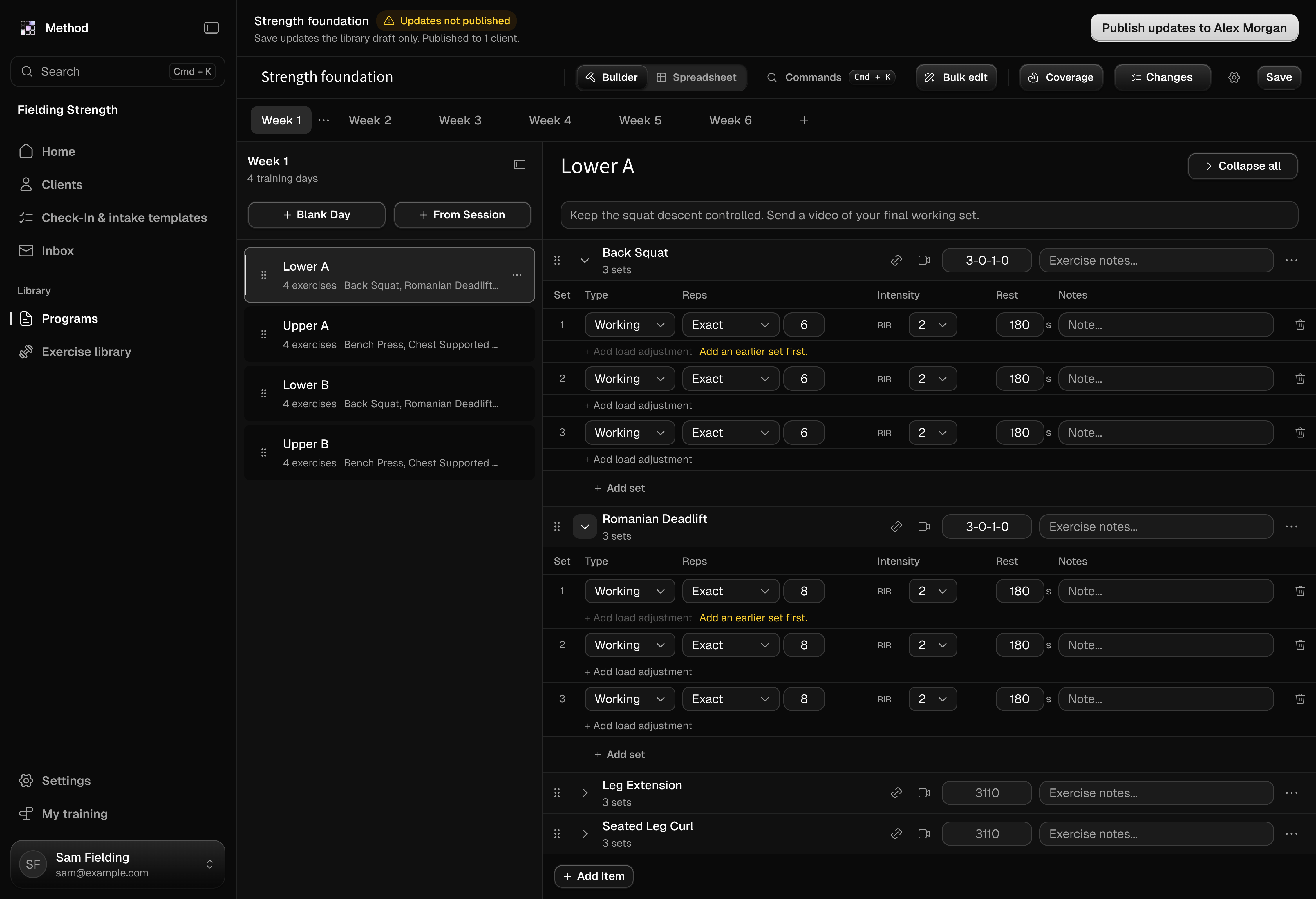Click the Back Squat link icon
This screenshot has height=899, width=1316.
pos(896,261)
